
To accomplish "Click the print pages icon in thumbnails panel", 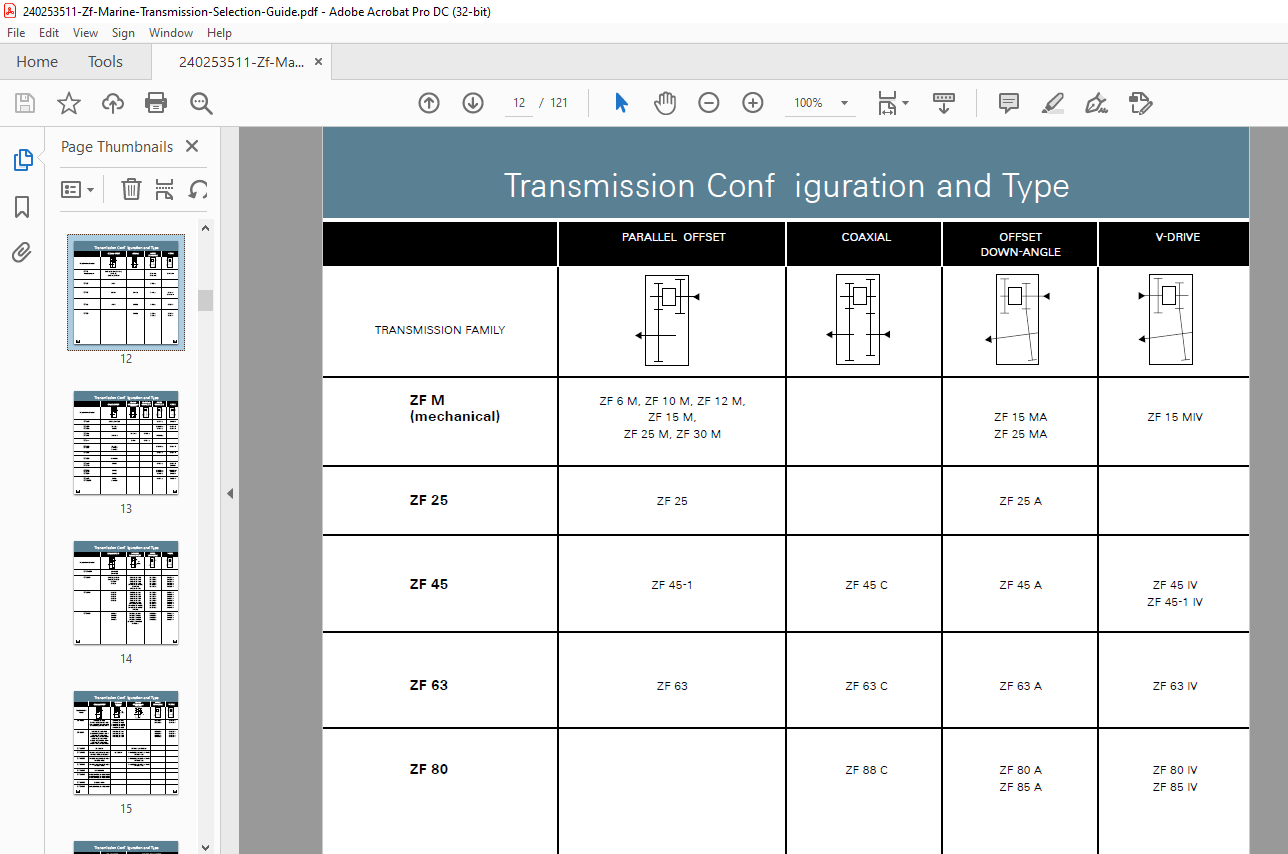I will click(165, 189).
